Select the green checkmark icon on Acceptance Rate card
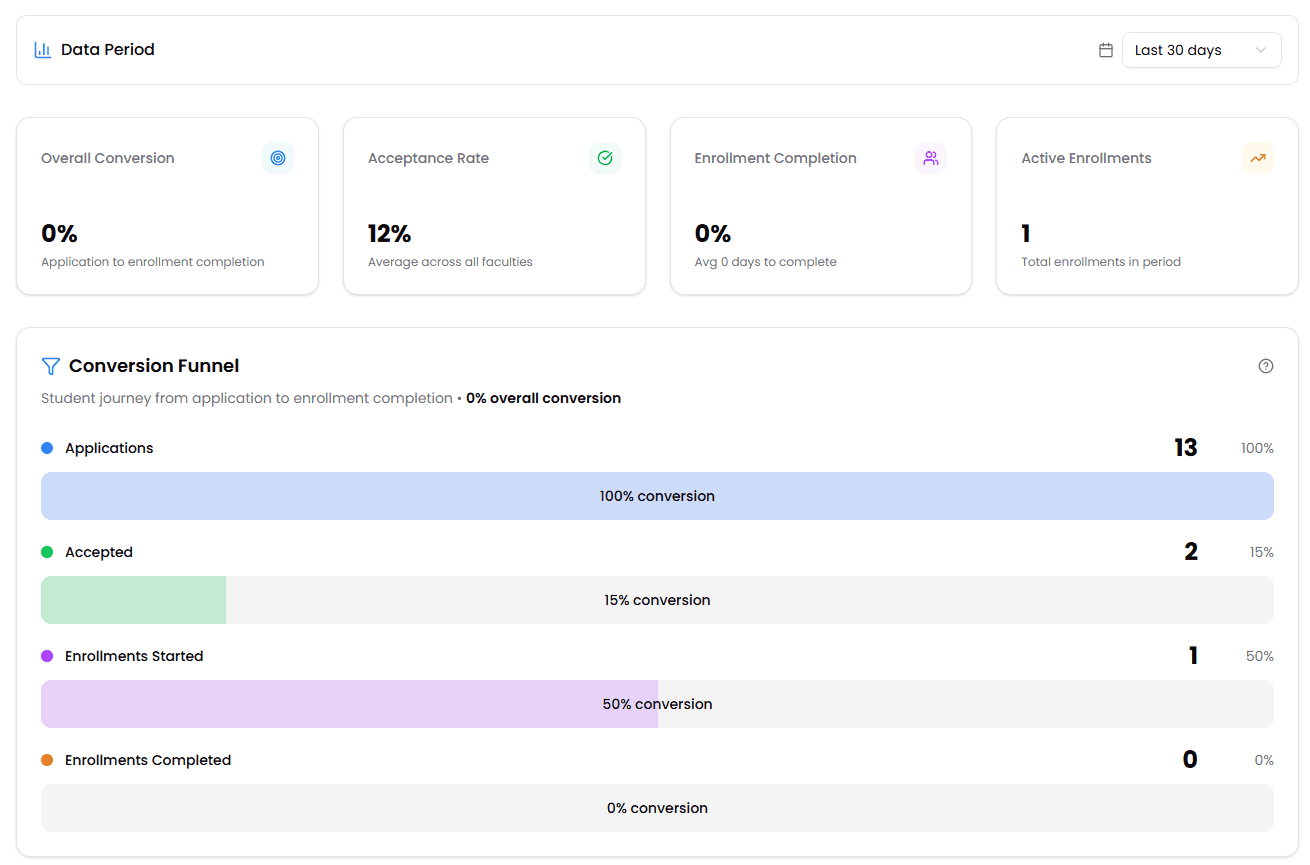Viewport: 1310px width, 865px height. (604, 158)
